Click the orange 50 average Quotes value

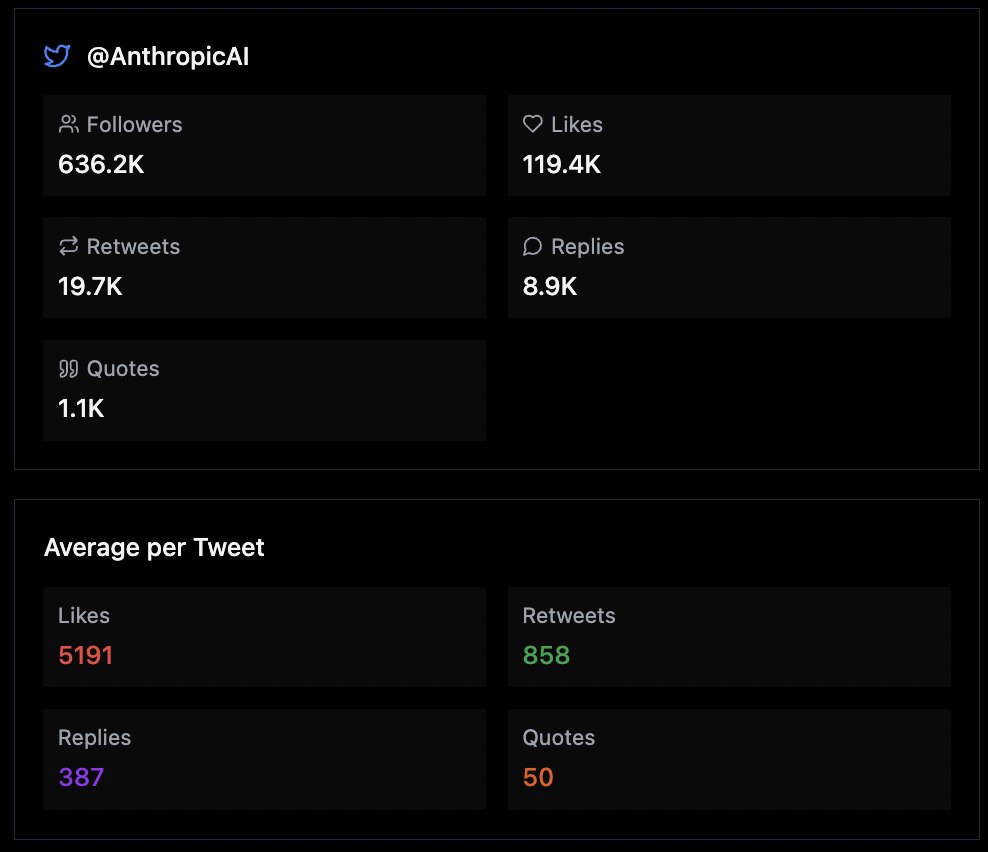point(537,777)
